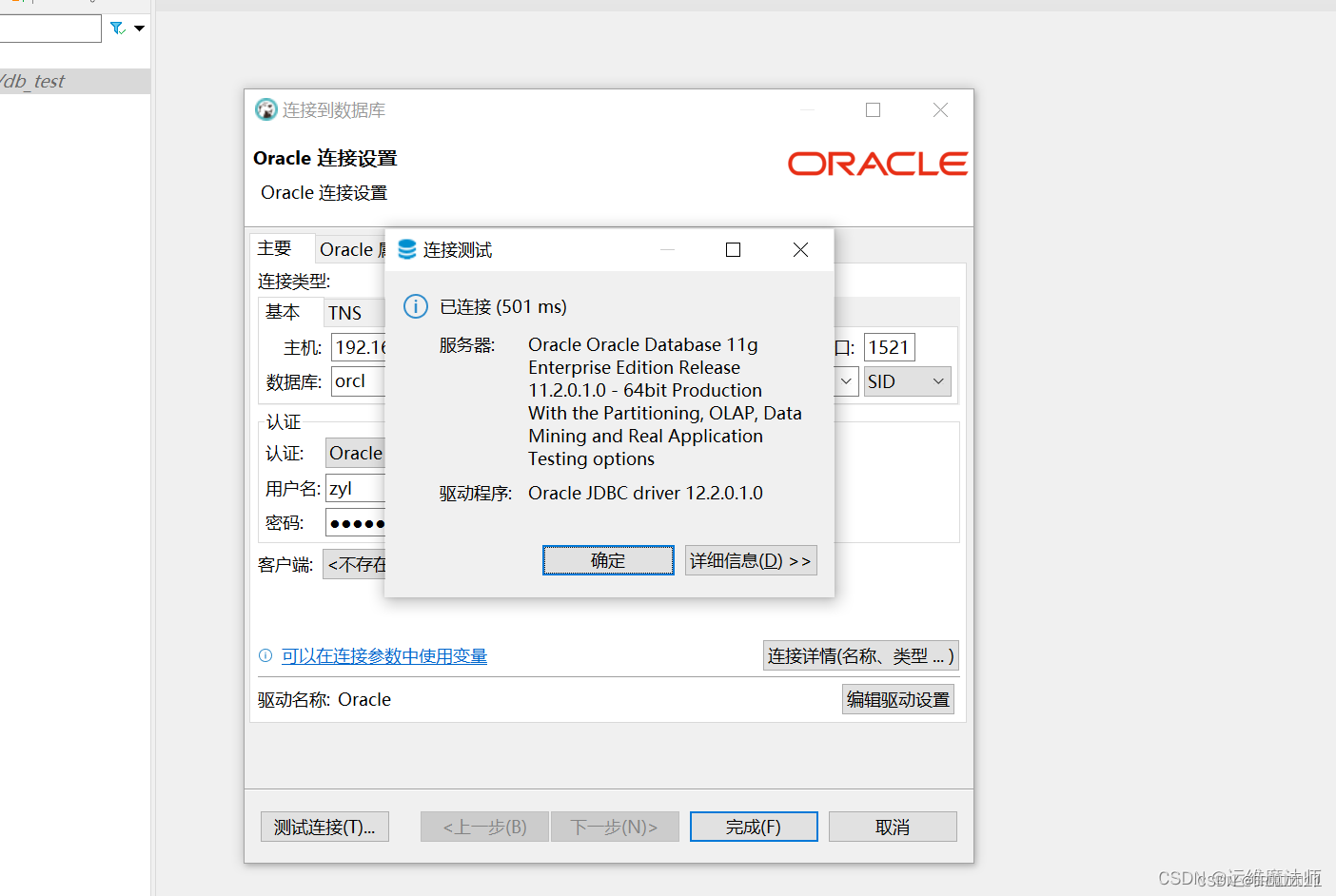Click the 完成(F) button
Image resolution: width=1336 pixels, height=896 pixels.
[x=754, y=827]
